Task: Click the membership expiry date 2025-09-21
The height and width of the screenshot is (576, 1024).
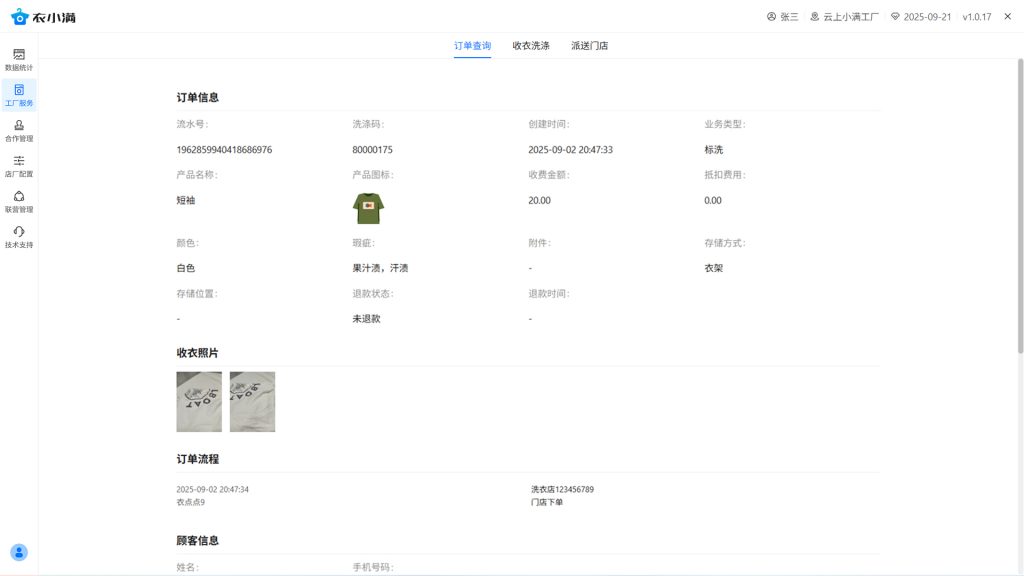Action: click(920, 17)
